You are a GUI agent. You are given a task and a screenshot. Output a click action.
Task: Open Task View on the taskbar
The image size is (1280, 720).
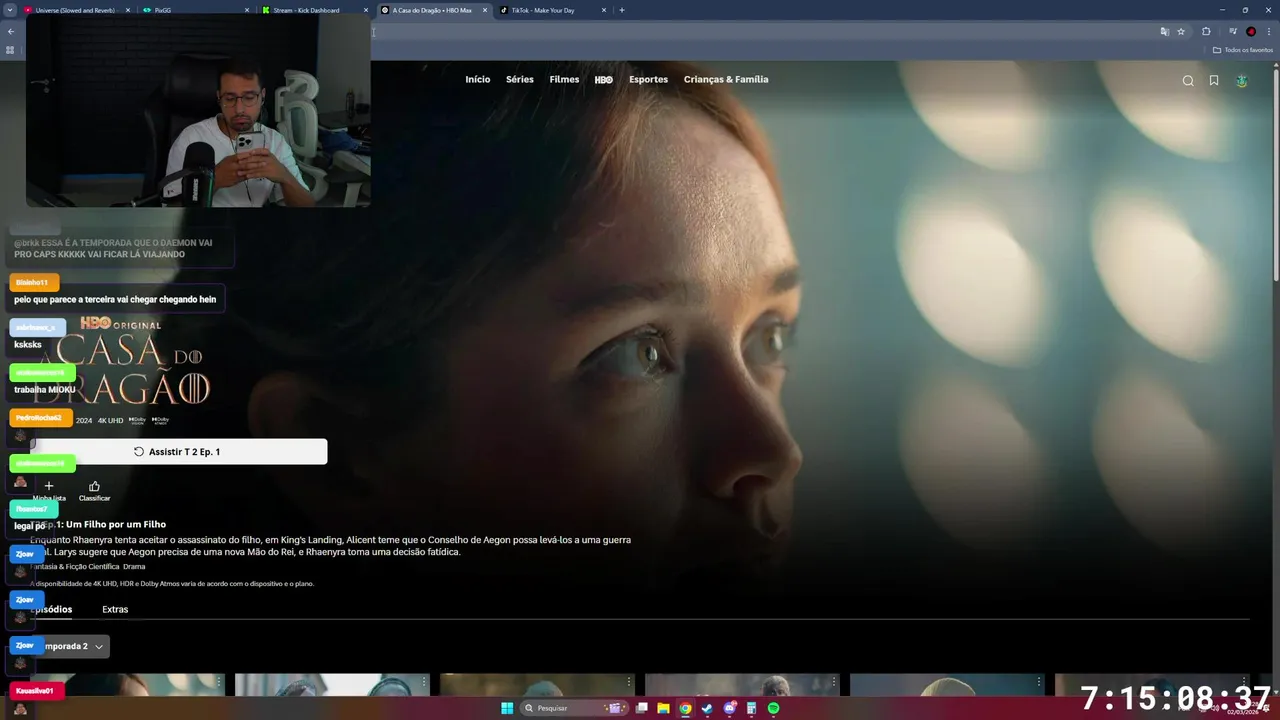click(x=641, y=708)
